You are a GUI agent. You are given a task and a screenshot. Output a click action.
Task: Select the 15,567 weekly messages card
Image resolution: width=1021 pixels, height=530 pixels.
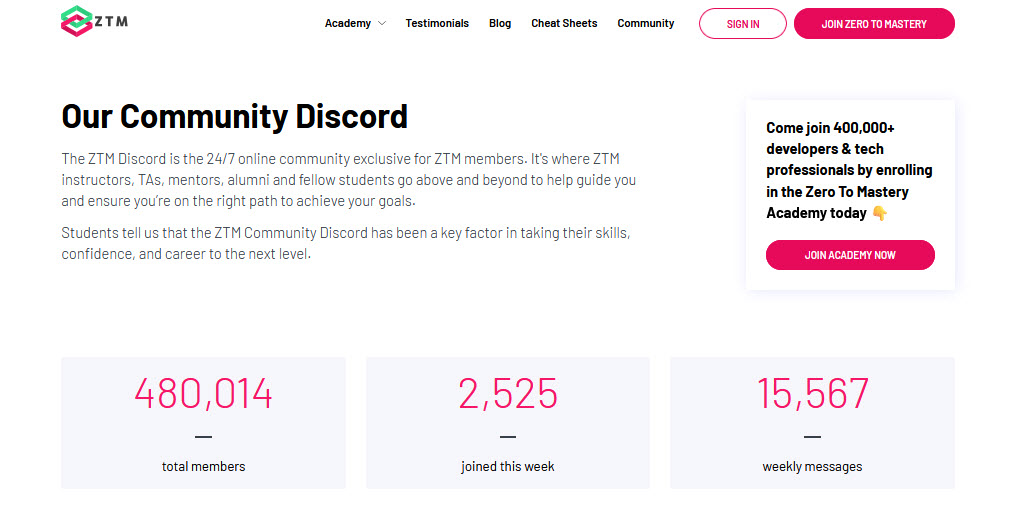tap(812, 423)
